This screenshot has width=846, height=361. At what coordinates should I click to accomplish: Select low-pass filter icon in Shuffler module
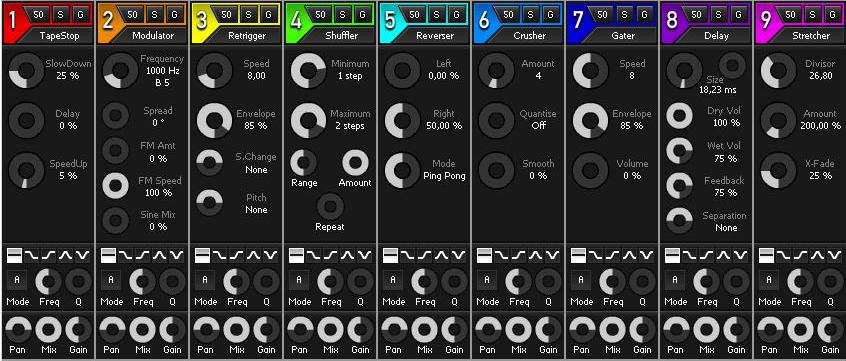(x=313, y=255)
